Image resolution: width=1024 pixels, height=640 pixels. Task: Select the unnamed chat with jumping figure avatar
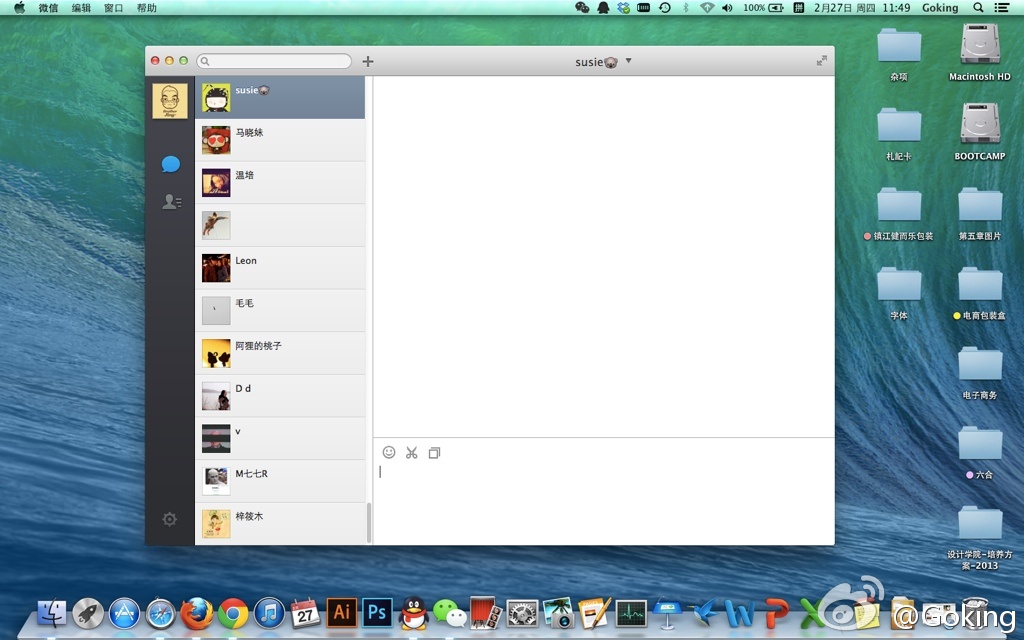[280, 225]
